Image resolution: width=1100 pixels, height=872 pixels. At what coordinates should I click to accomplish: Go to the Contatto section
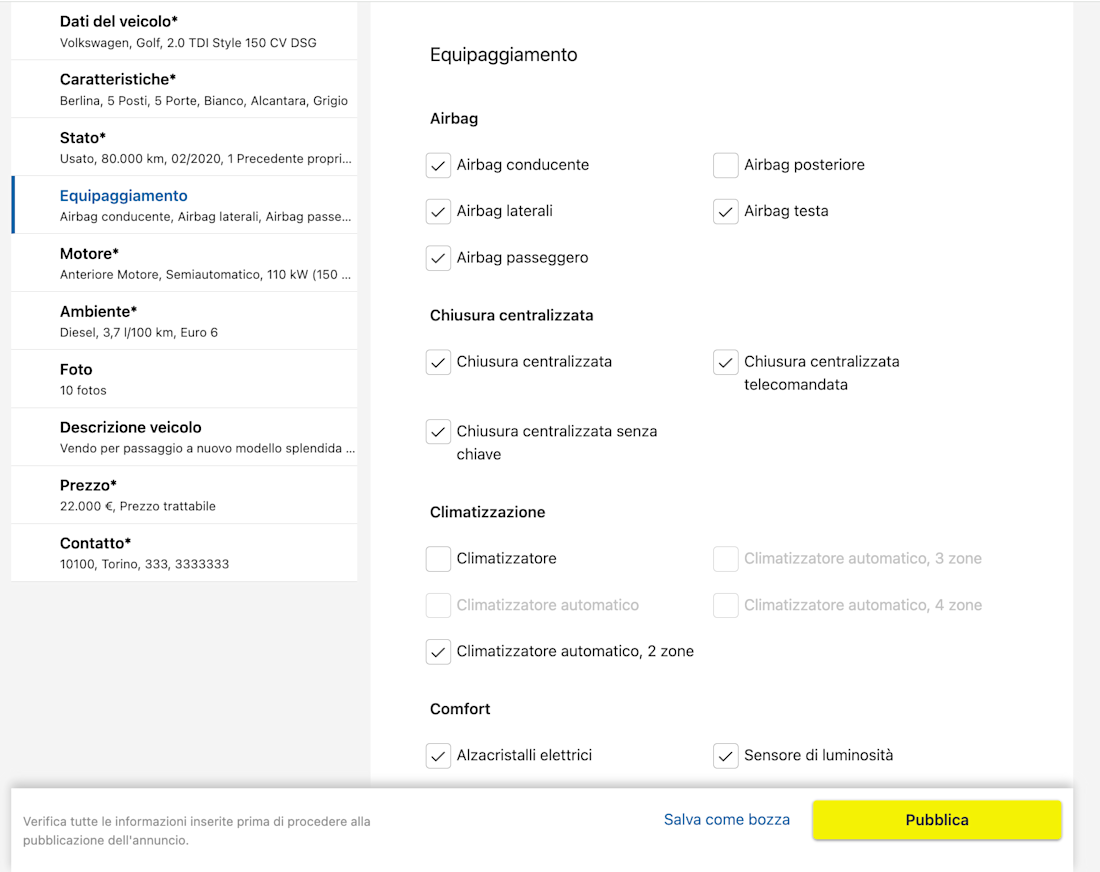point(184,553)
